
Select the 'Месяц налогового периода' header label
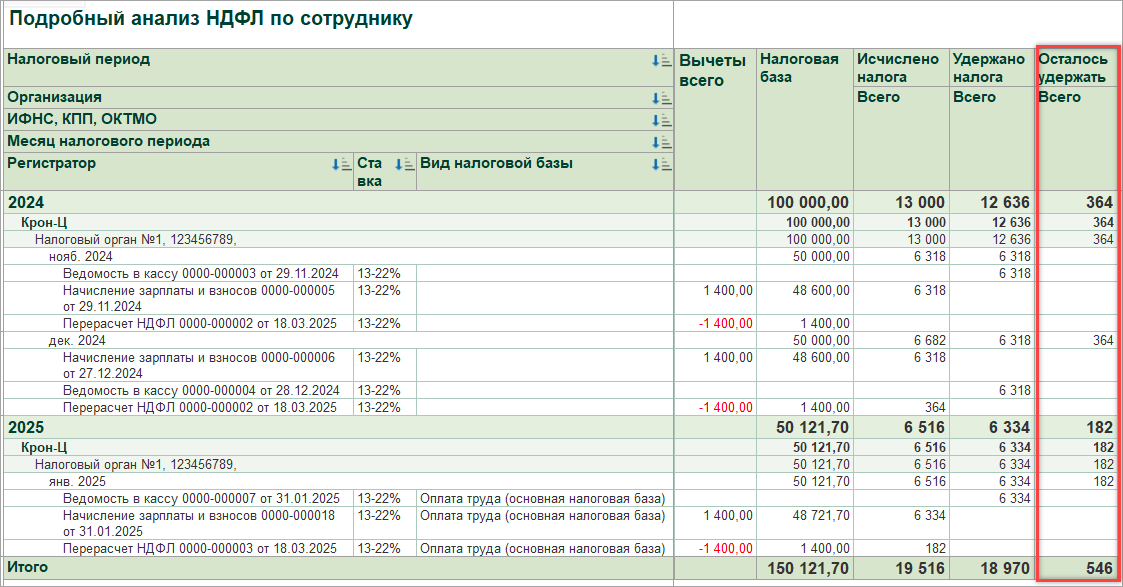(108, 142)
